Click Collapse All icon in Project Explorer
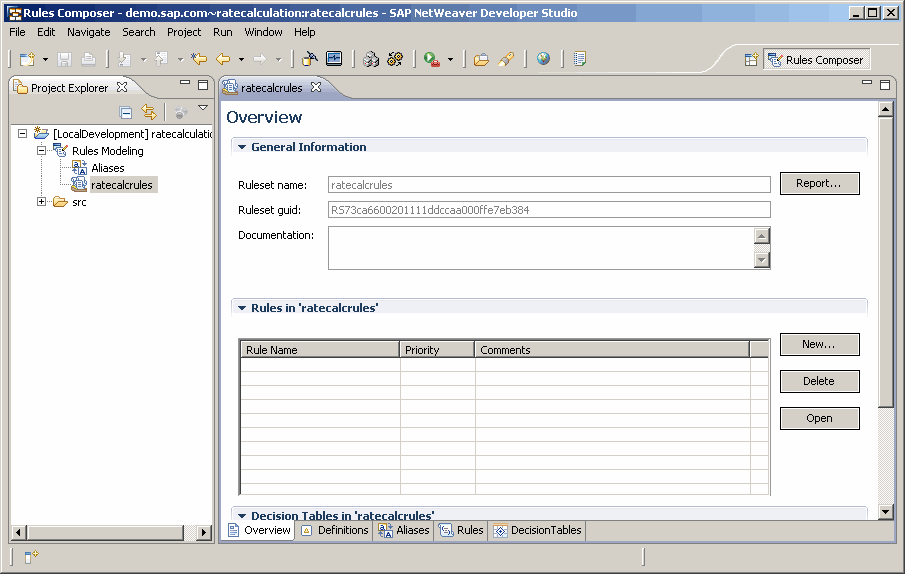Image resolution: width=905 pixels, height=574 pixels. pos(126,112)
